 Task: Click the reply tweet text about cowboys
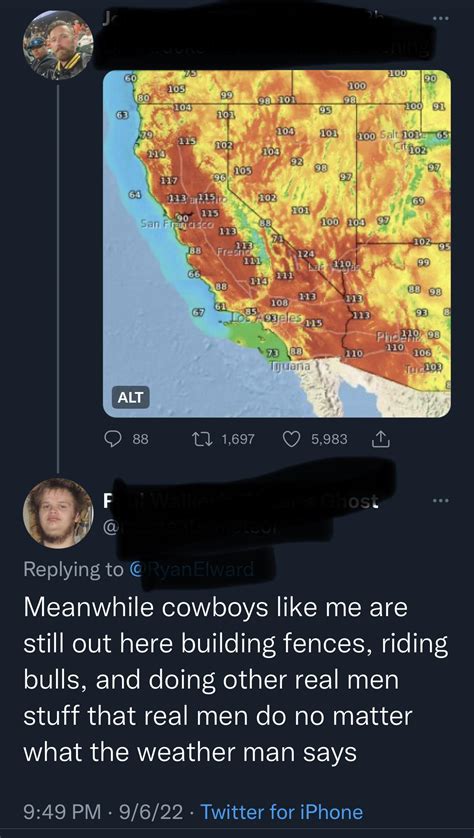tap(235, 680)
